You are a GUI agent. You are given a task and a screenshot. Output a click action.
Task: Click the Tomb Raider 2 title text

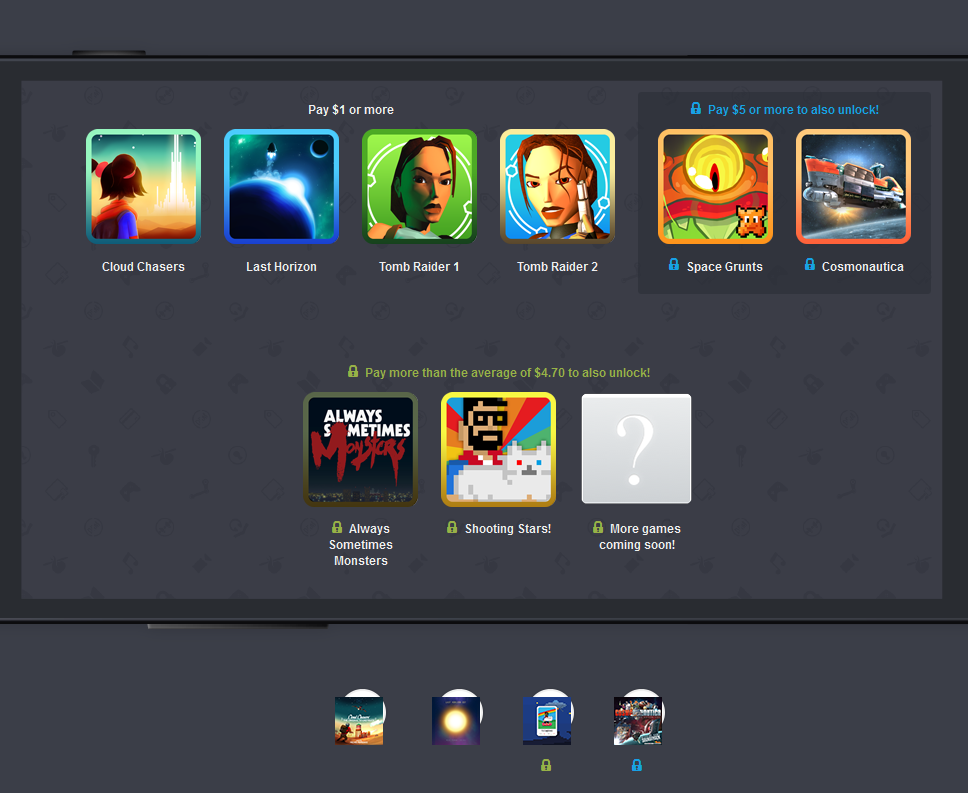(557, 267)
